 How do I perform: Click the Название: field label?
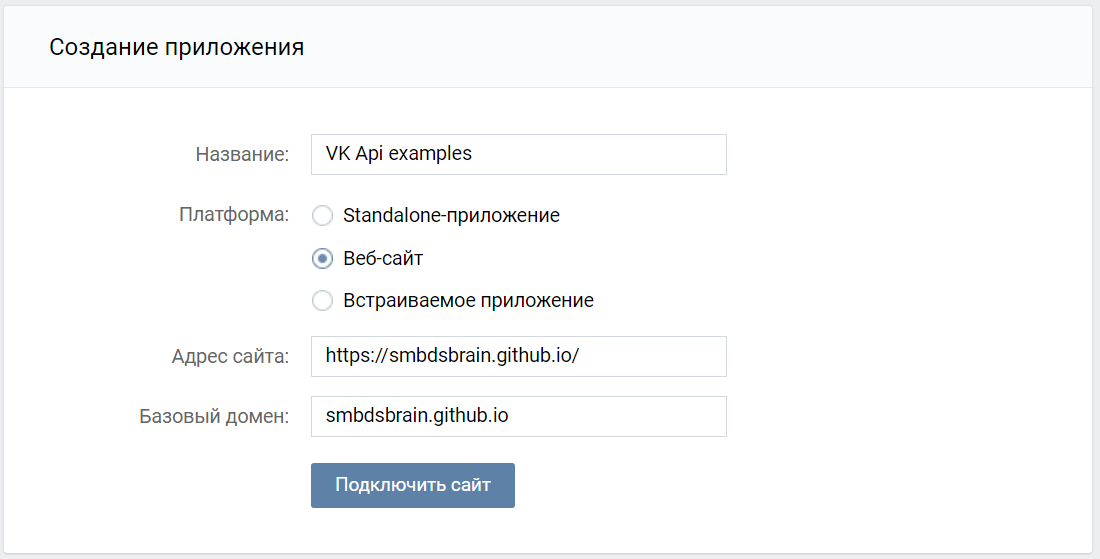242,154
